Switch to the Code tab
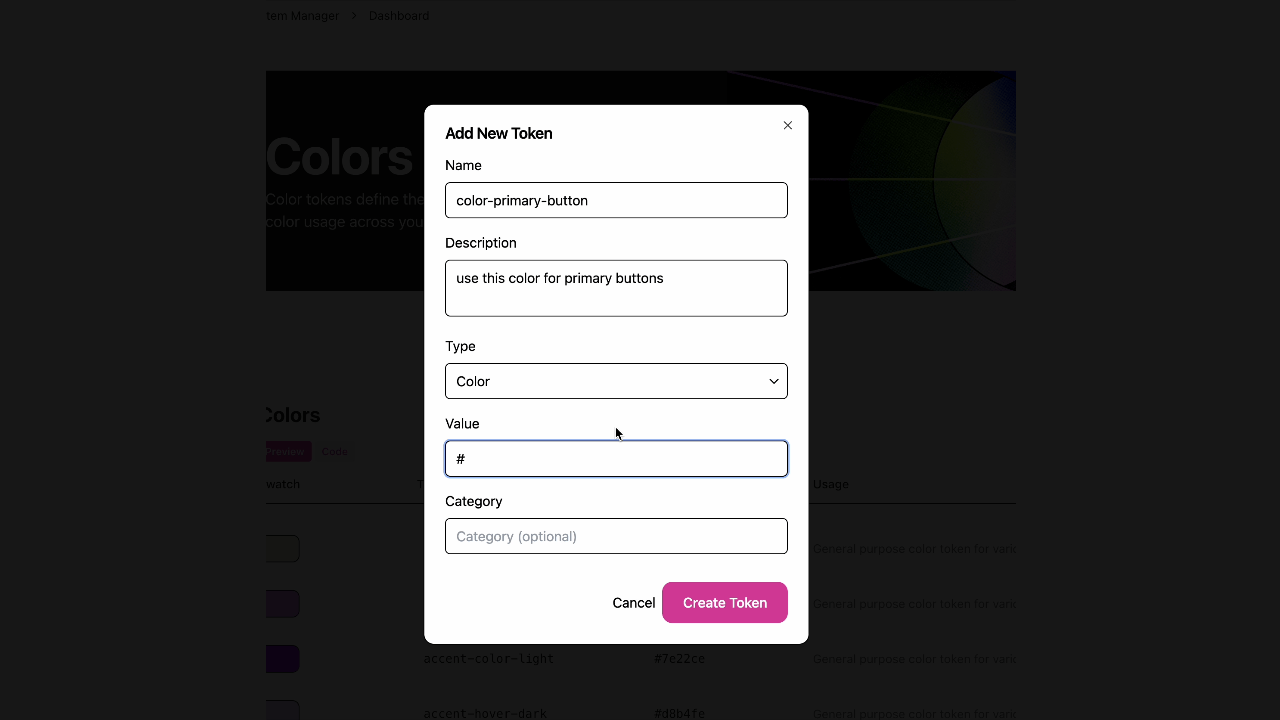Viewport: 1280px width, 720px height. [x=335, y=452]
